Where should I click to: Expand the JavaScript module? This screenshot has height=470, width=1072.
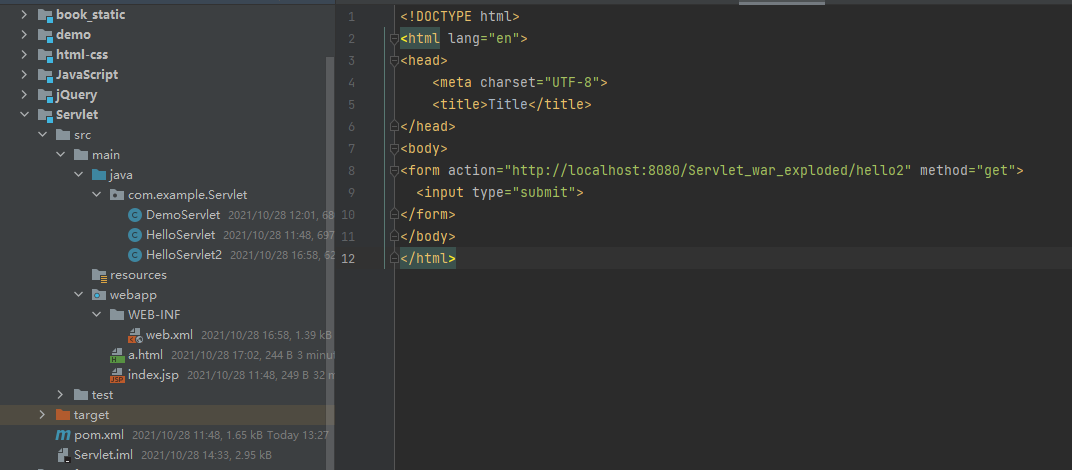point(25,75)
